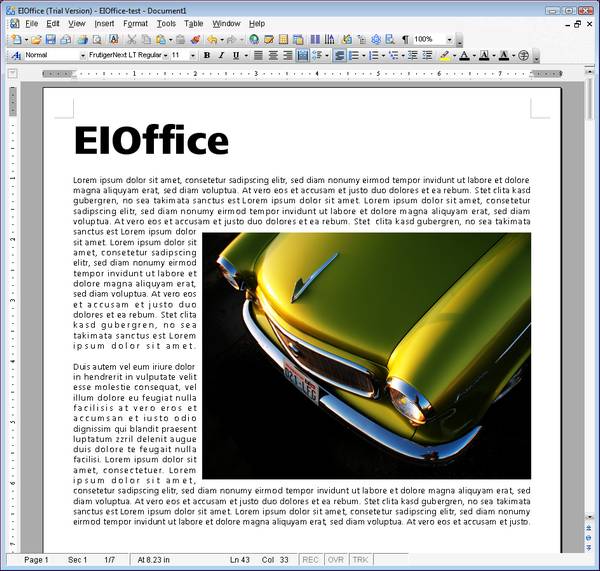The image size is (600, 571).
Task: Click the bulleted list icon
Action: pyautogui.click(x=354, y=55)
